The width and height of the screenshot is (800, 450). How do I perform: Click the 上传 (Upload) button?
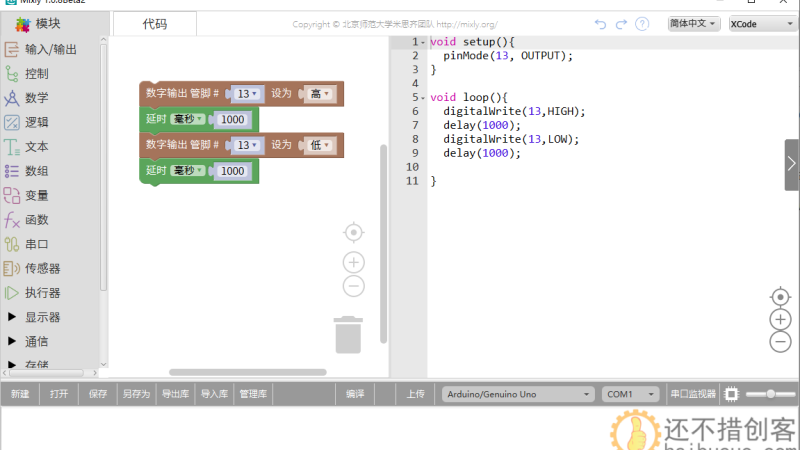click(x=416, y=394)
